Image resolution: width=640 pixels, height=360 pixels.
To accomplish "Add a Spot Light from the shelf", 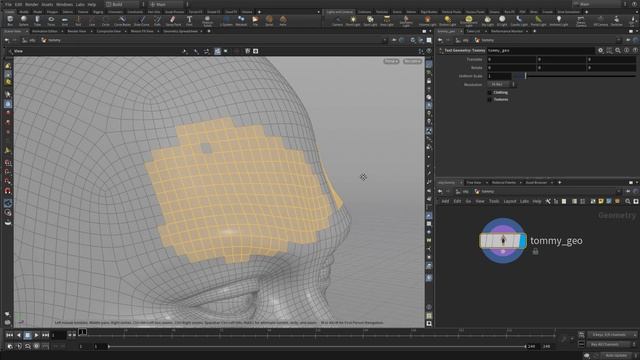I will [x=370, y=21].
